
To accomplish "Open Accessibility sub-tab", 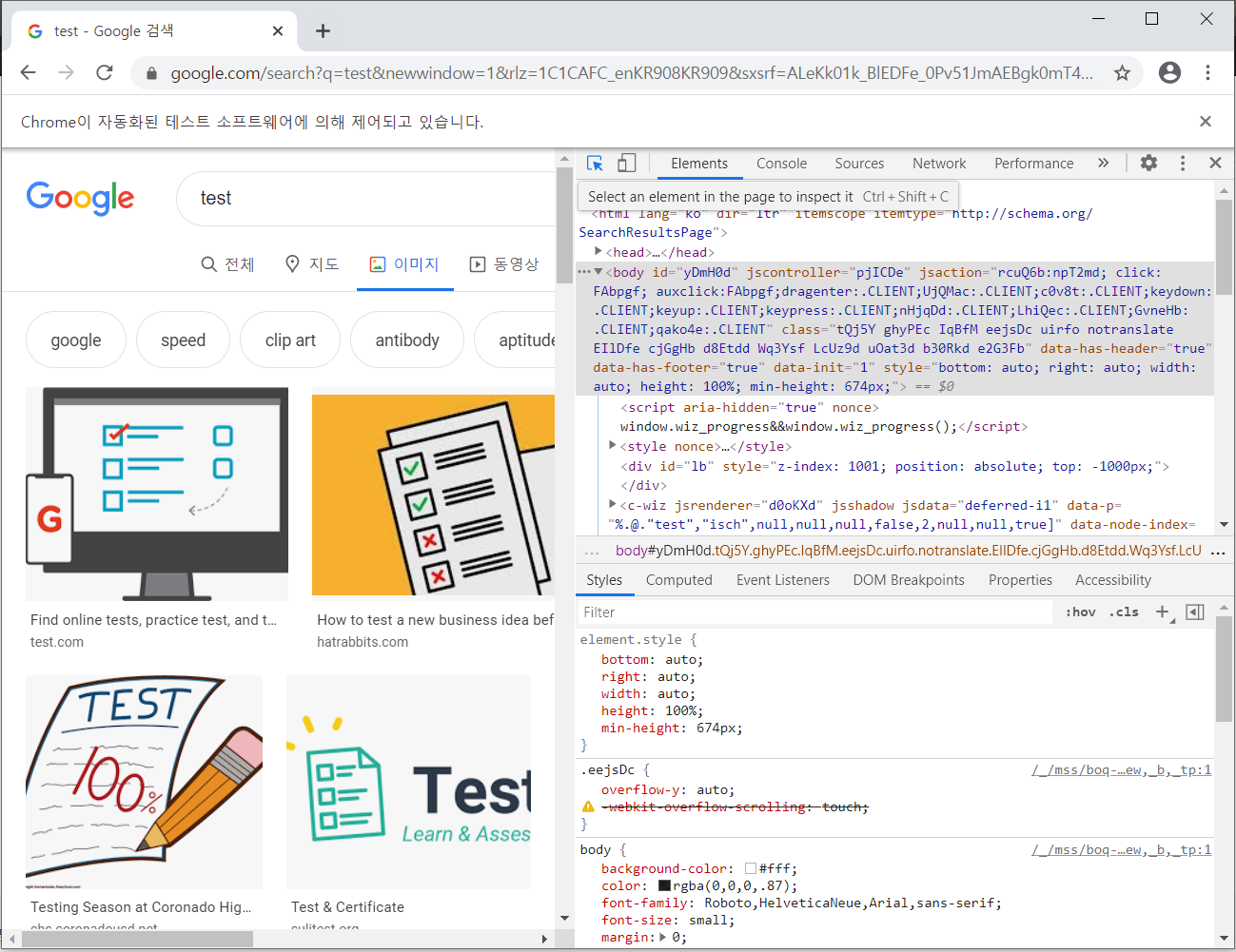I will pos(1113,580).
